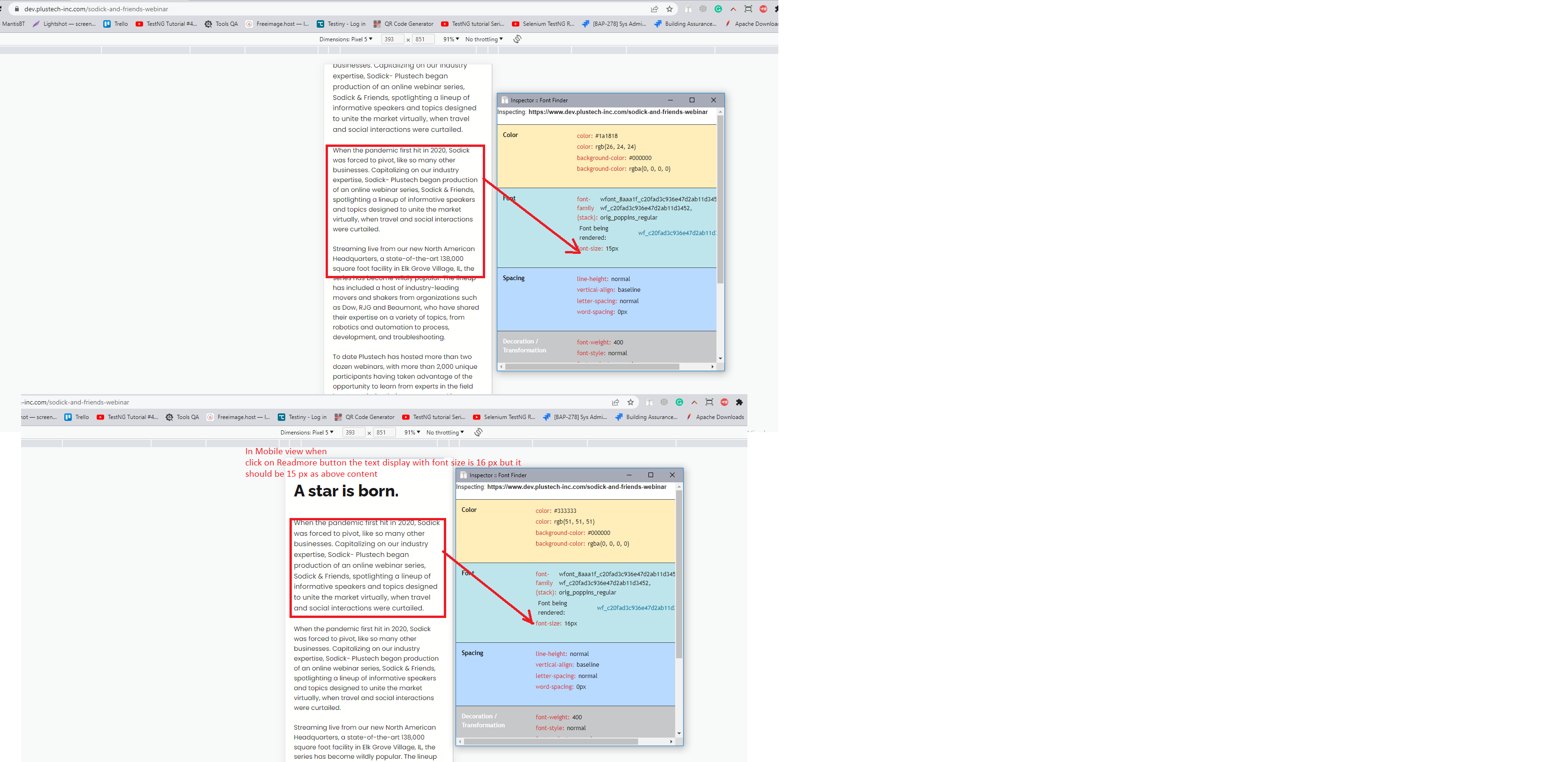Click the bookmark star icon in address bar
The height and width of the screenshot is (762, 1568).
(x=670, y=9)
